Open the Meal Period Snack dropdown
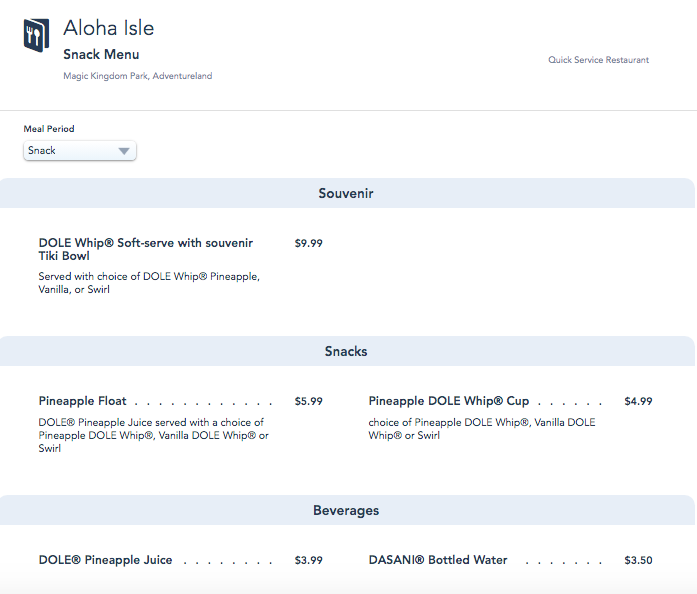The image size is (697, 594). pyautogui.click(x=80, y=151)
